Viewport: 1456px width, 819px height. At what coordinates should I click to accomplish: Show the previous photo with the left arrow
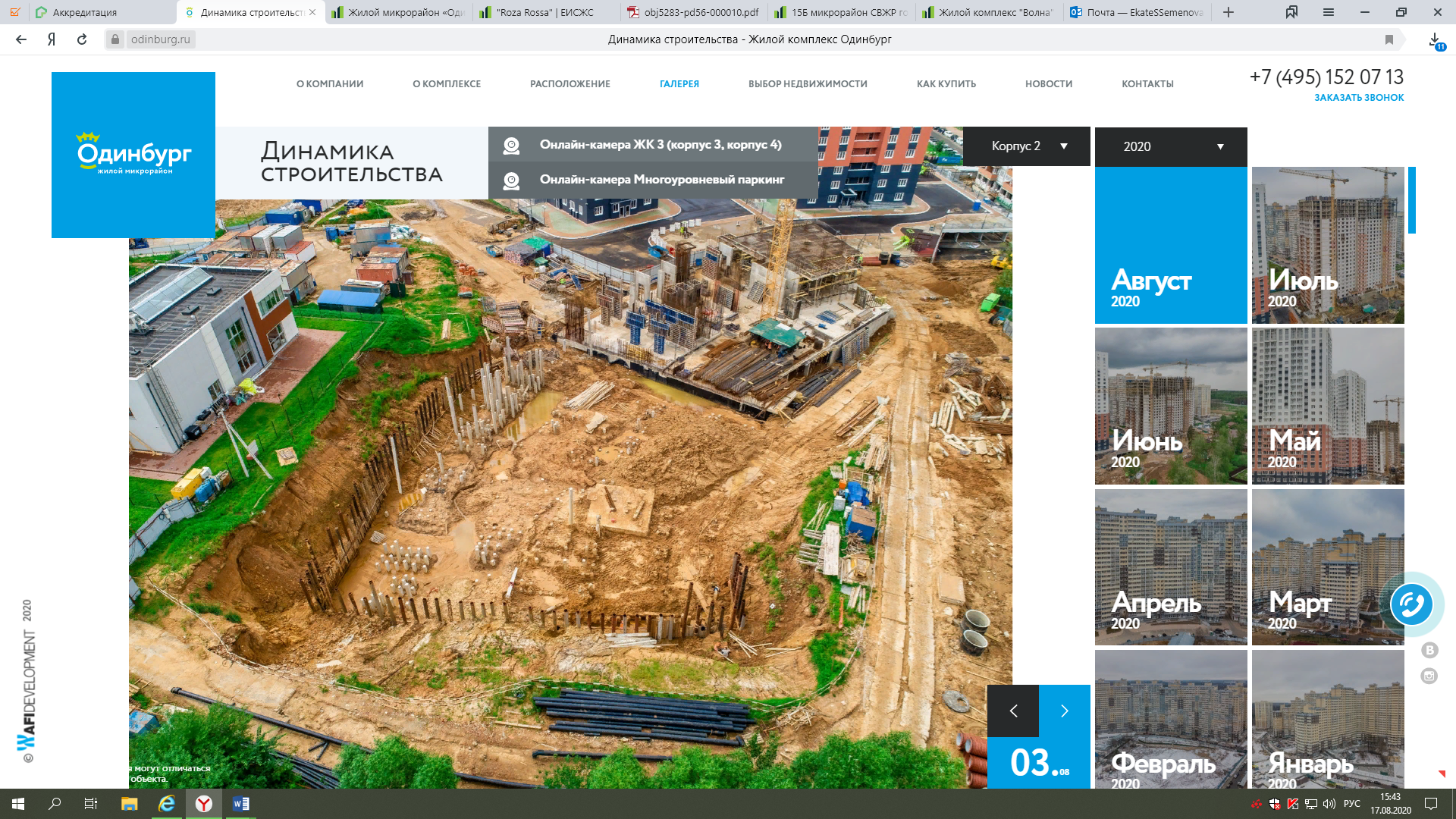pos(1013,711)
